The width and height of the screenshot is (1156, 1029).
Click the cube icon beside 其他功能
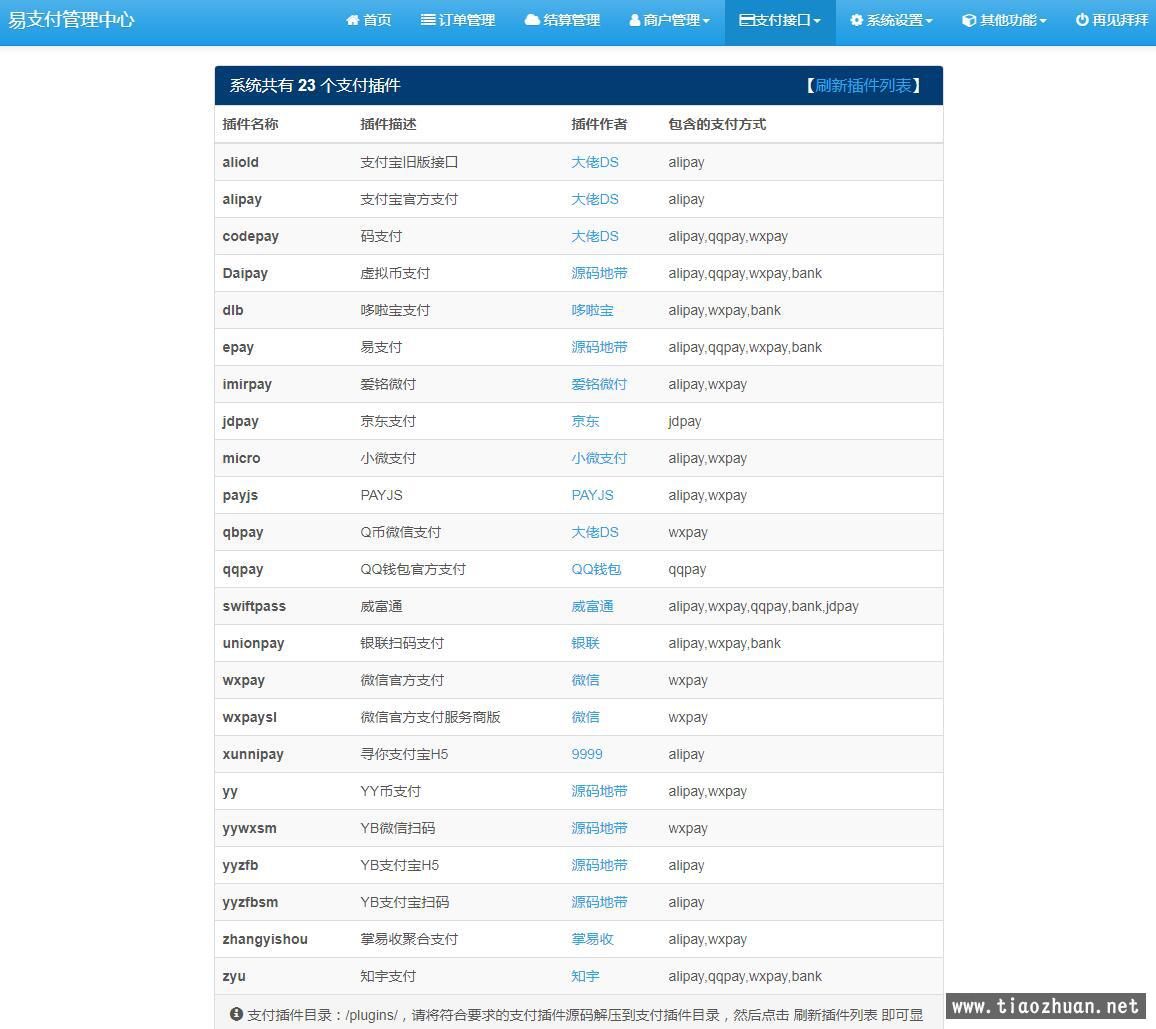click(x=968, y=20)
